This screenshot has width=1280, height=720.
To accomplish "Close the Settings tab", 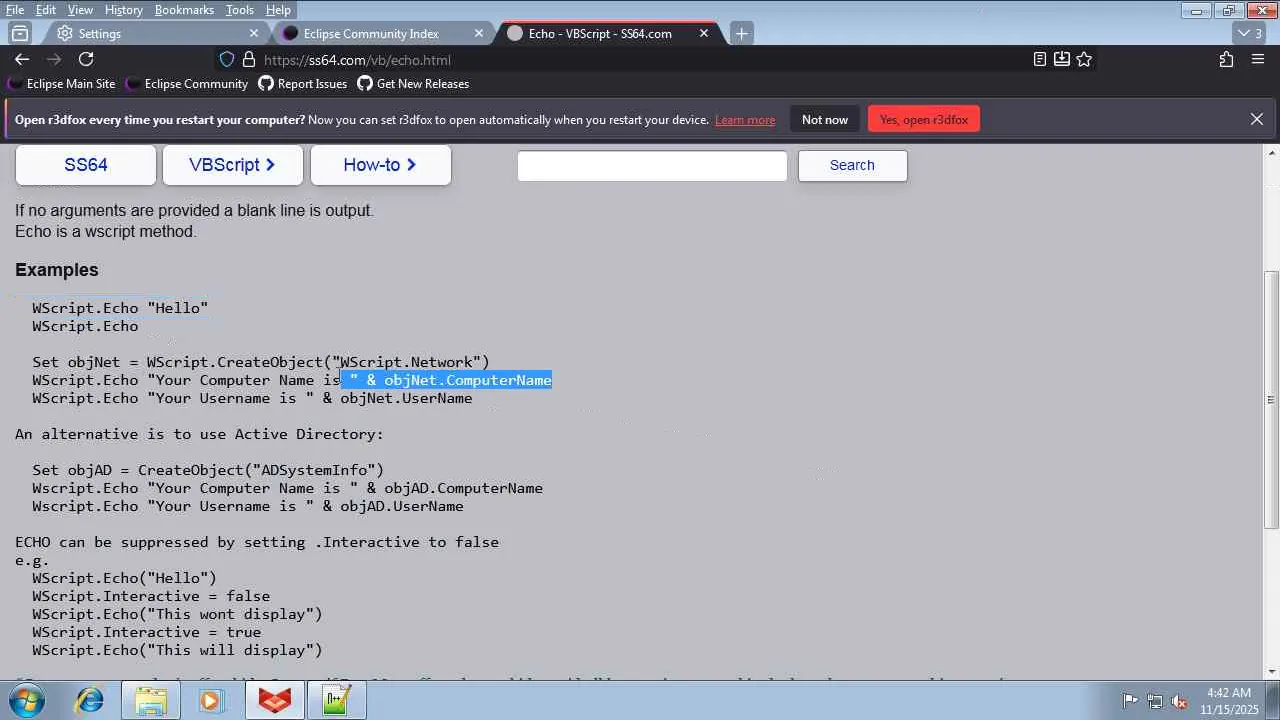I will click(x=256, y=33).
